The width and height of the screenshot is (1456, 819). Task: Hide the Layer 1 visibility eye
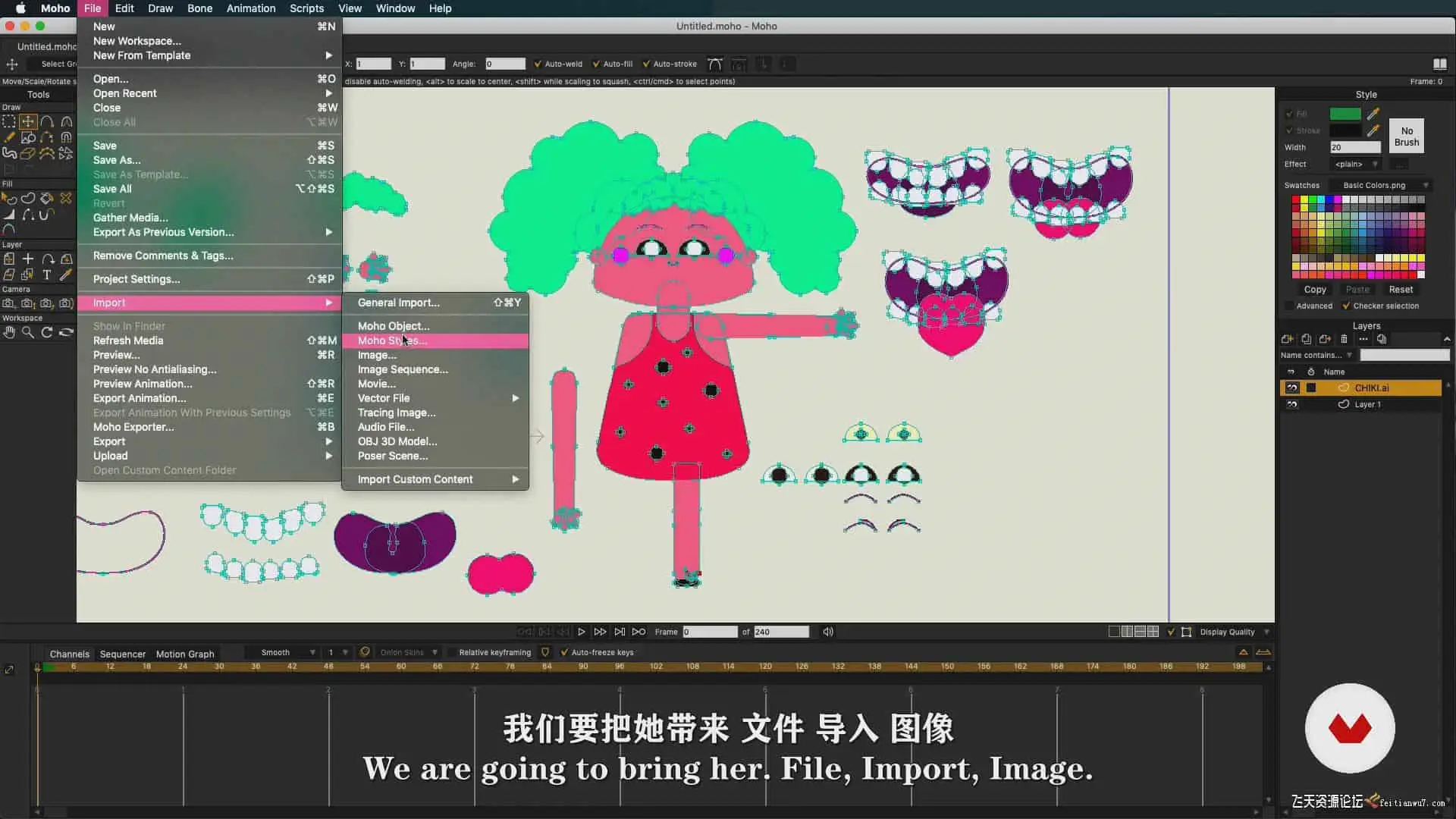click(x=1292, y=404)
